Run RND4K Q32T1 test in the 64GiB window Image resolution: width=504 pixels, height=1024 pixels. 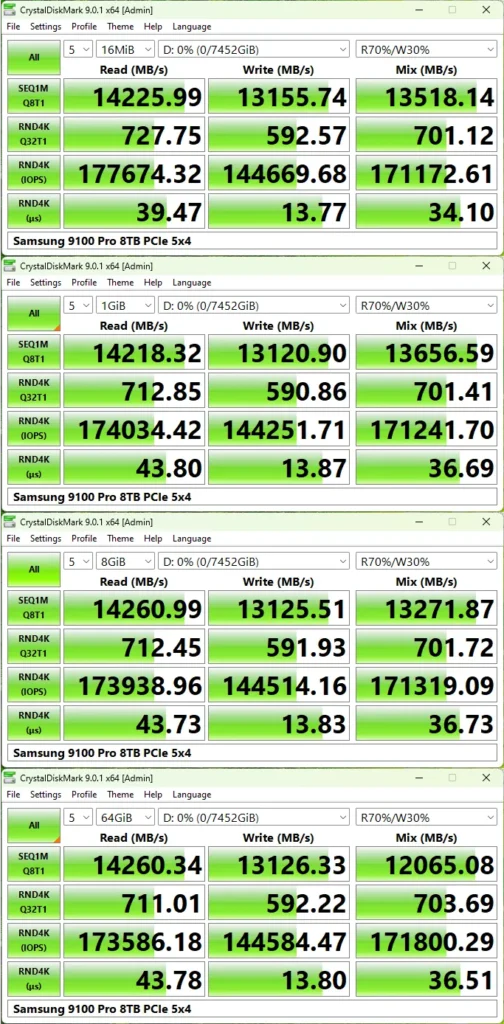pos(34,903)
